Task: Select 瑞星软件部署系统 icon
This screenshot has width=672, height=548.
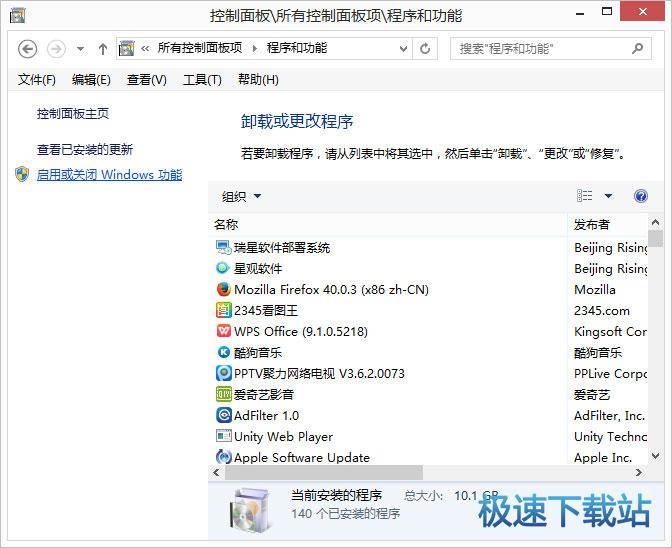Action: point(223,247)
